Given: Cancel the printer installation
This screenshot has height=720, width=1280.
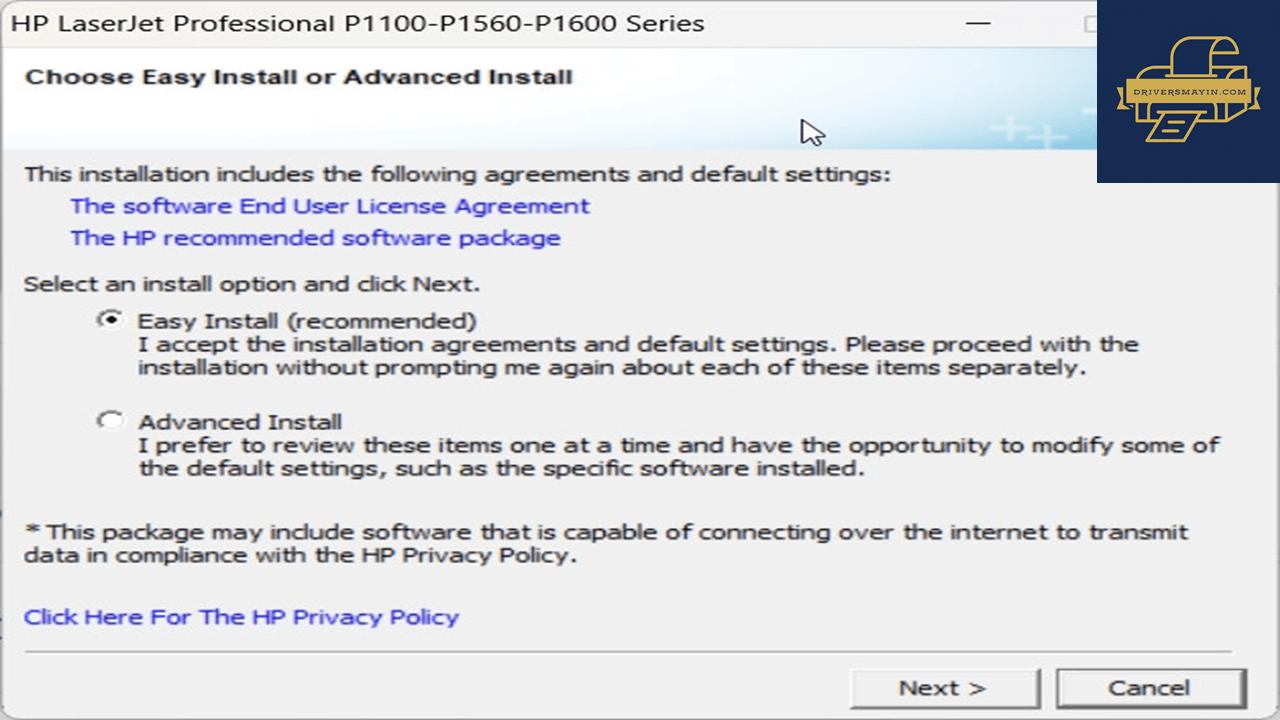Looking at the screenshot, I should coord(1151,688).
